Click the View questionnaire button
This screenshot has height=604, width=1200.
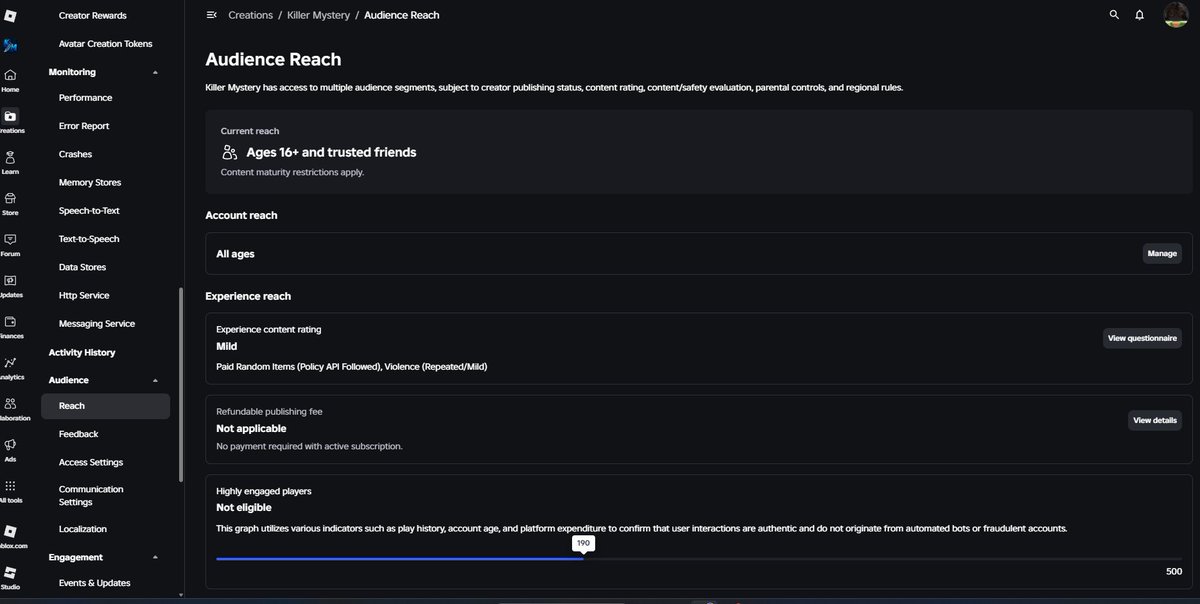coord(1142,338)
